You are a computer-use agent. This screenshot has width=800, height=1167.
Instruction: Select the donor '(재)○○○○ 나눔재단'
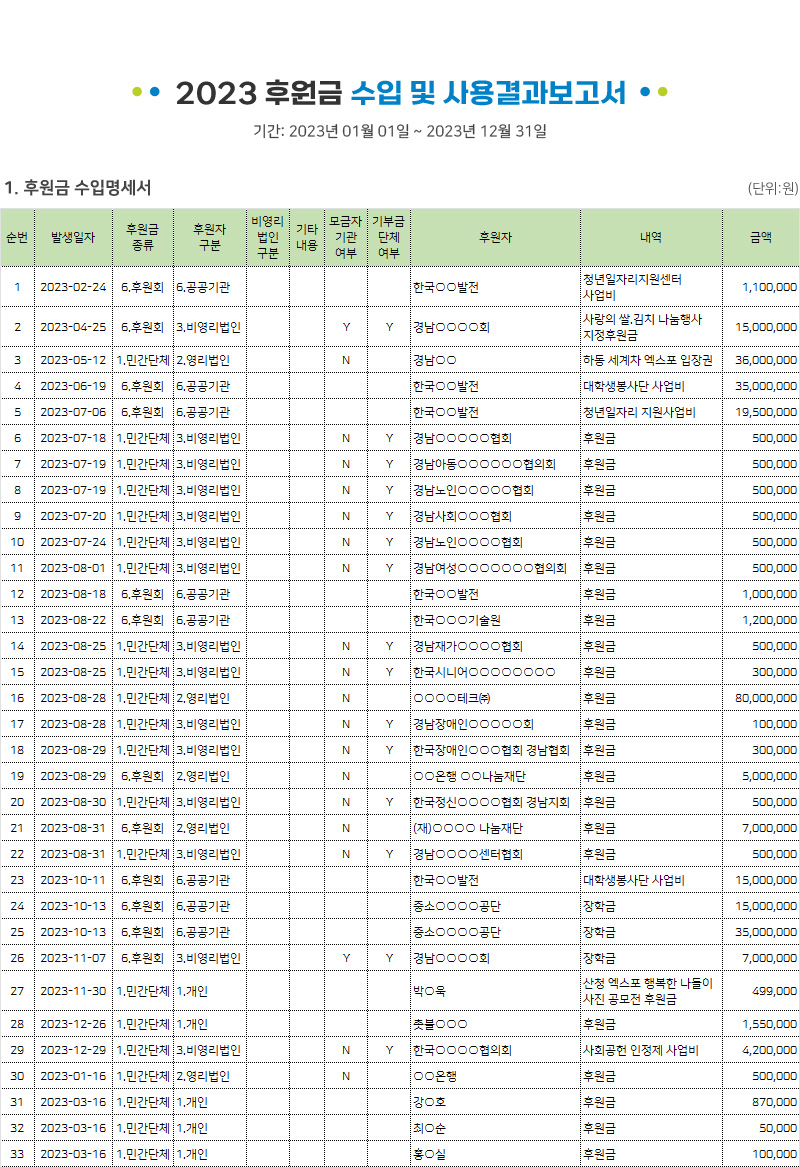(x=468, y=828)
